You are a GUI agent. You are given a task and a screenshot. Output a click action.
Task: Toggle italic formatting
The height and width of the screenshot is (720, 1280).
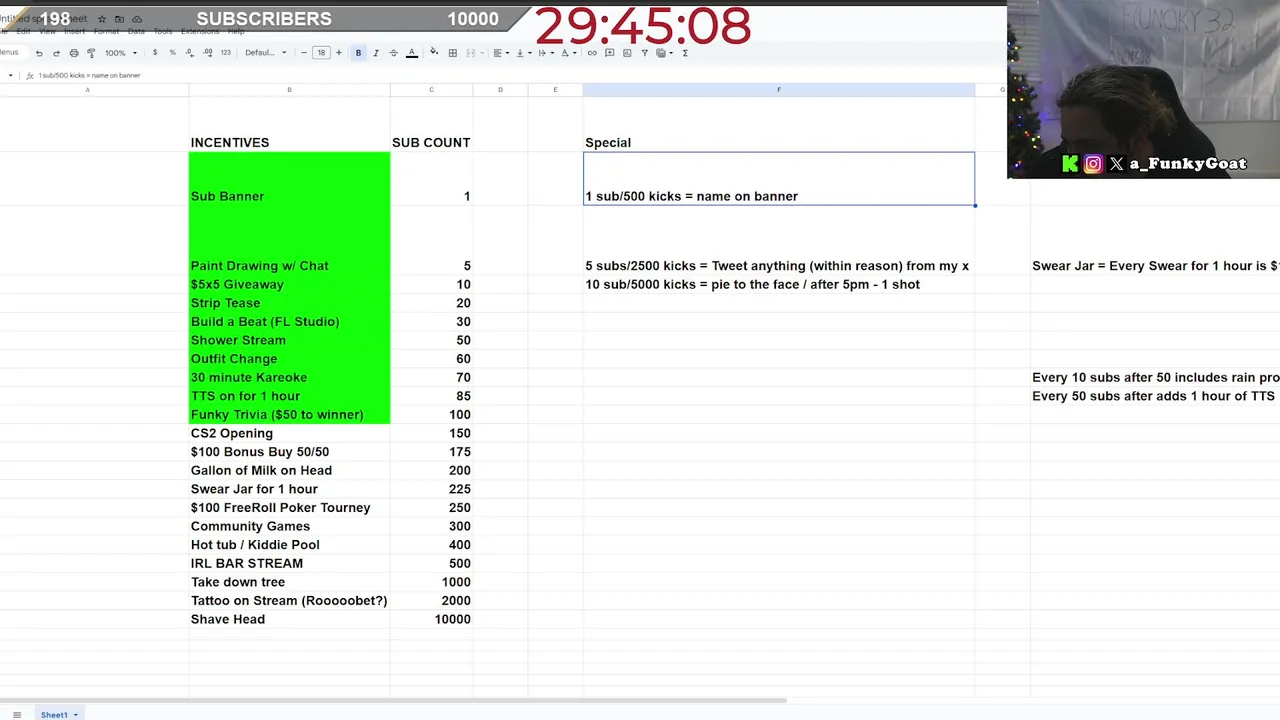376,53
